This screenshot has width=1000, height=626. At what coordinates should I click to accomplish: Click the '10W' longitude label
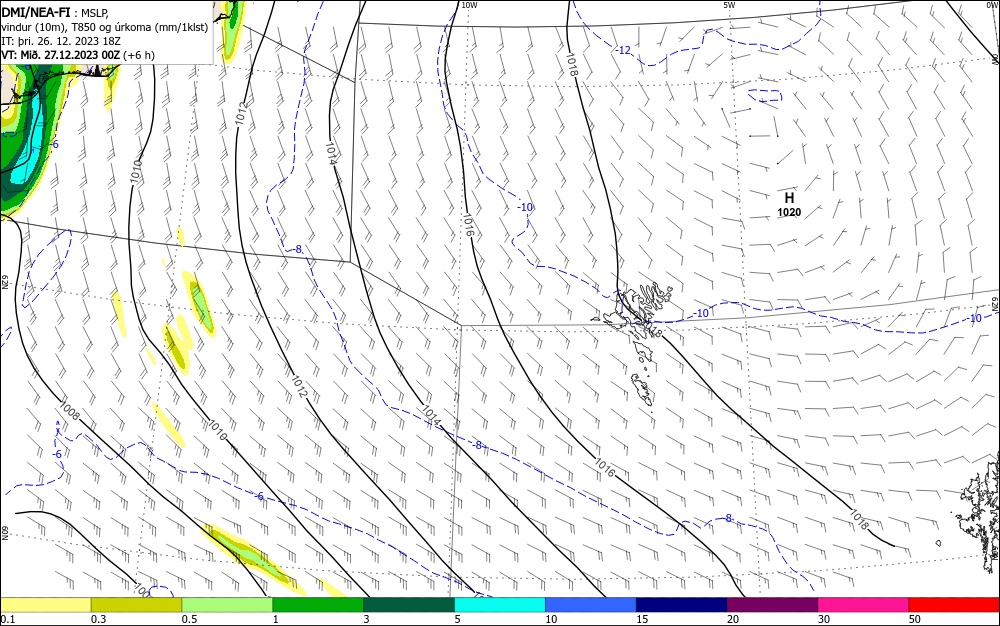pos(469,5)
